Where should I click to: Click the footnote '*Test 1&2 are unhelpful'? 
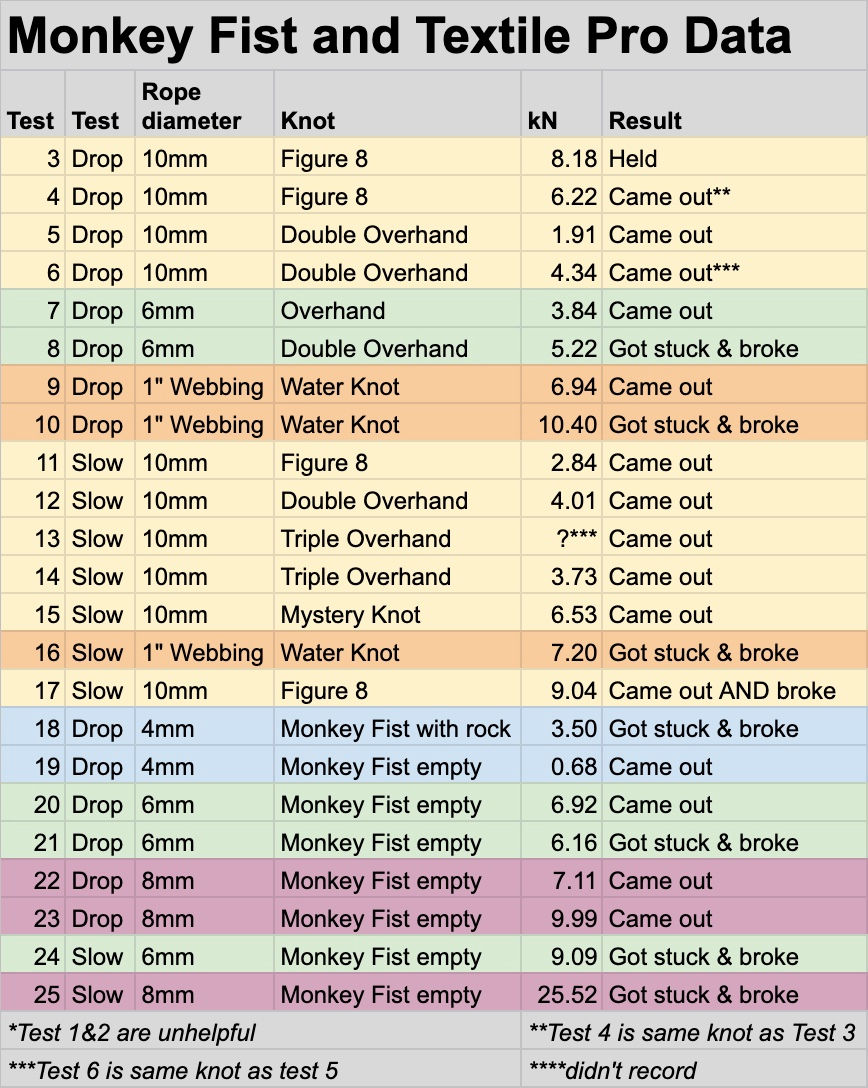click(132, 1032)
